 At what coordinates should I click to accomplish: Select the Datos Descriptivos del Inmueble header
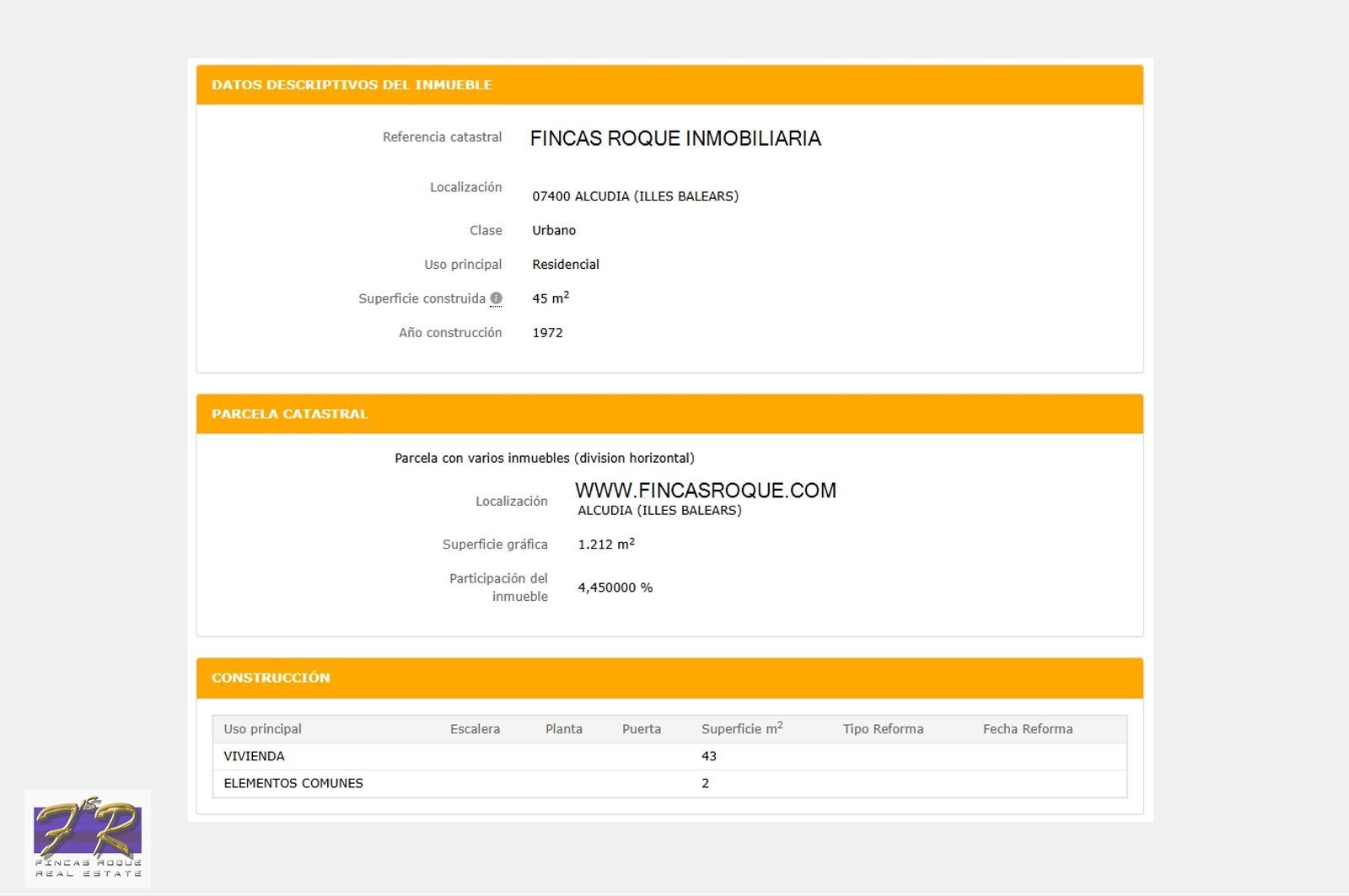tap(352, 85)
